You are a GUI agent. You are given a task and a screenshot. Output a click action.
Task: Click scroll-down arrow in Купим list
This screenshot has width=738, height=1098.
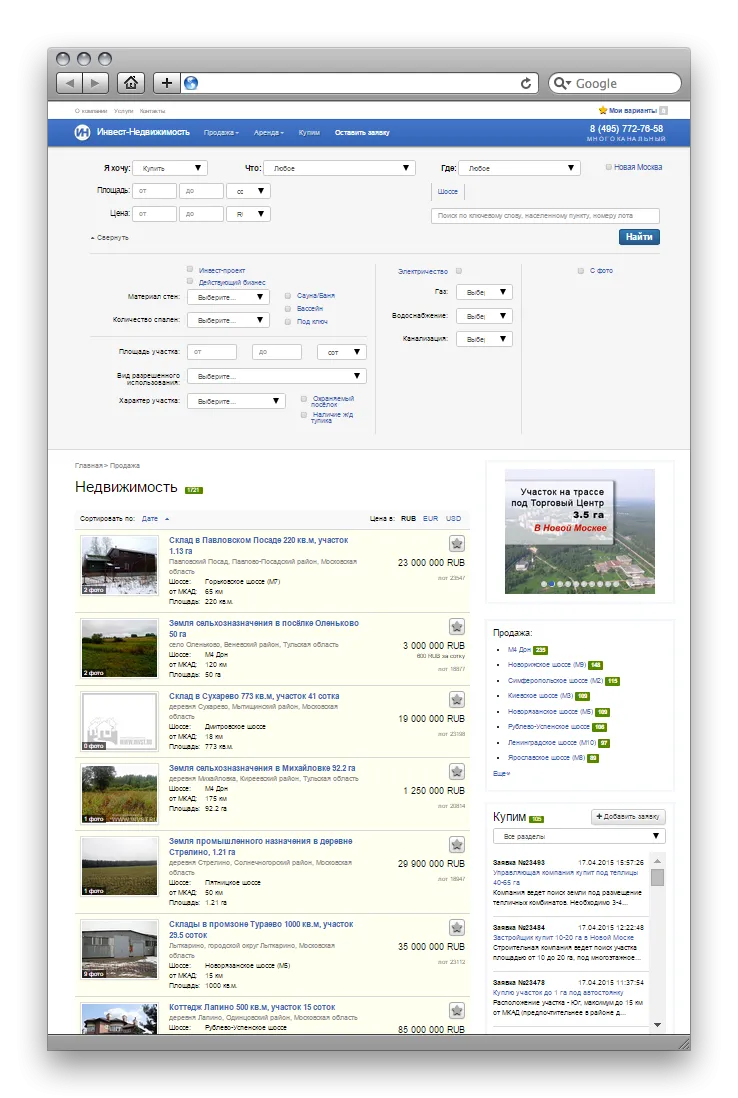click(x=657, y=1024)
